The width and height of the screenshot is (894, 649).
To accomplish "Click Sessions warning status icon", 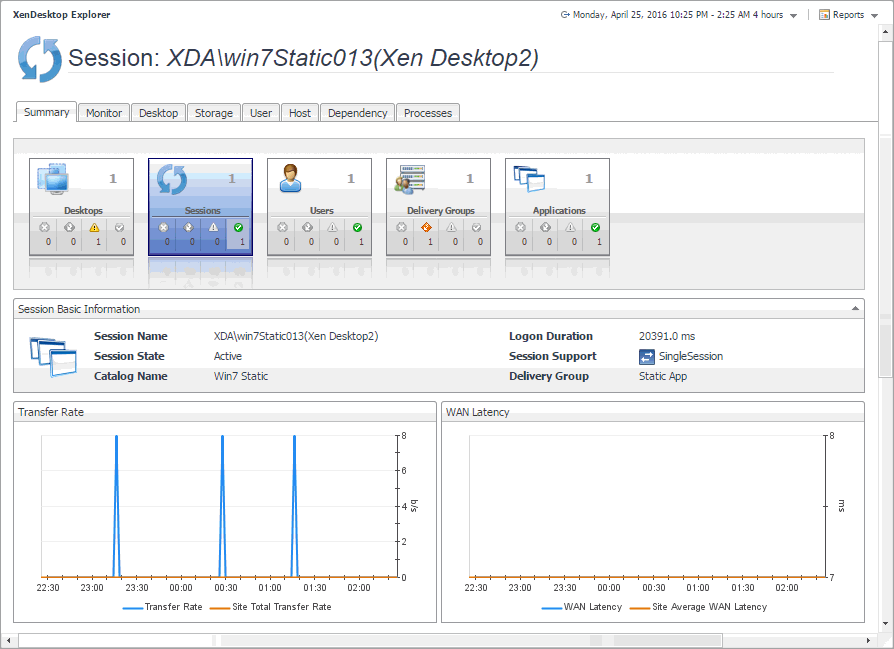I will 213,228.
